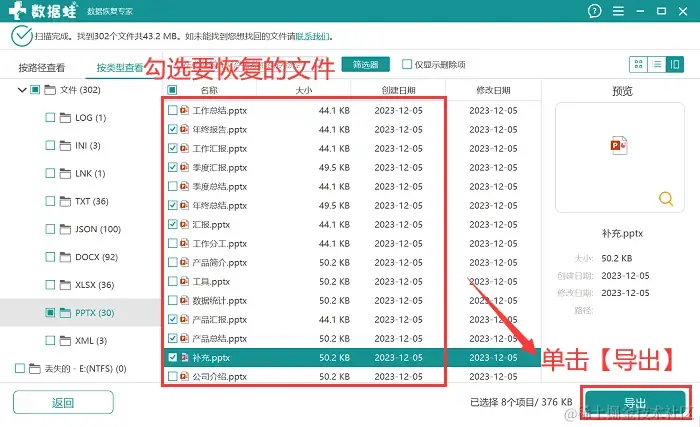This screenshot has width=700, height=427.
Task: Select the XML (3) tree item
Action: (91, 341)
